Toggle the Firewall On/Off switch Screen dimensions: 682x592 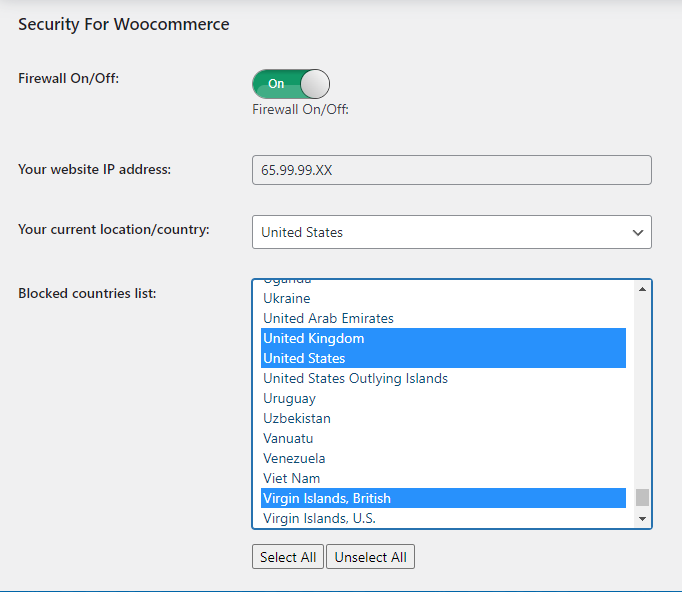[x=290, y=84]
